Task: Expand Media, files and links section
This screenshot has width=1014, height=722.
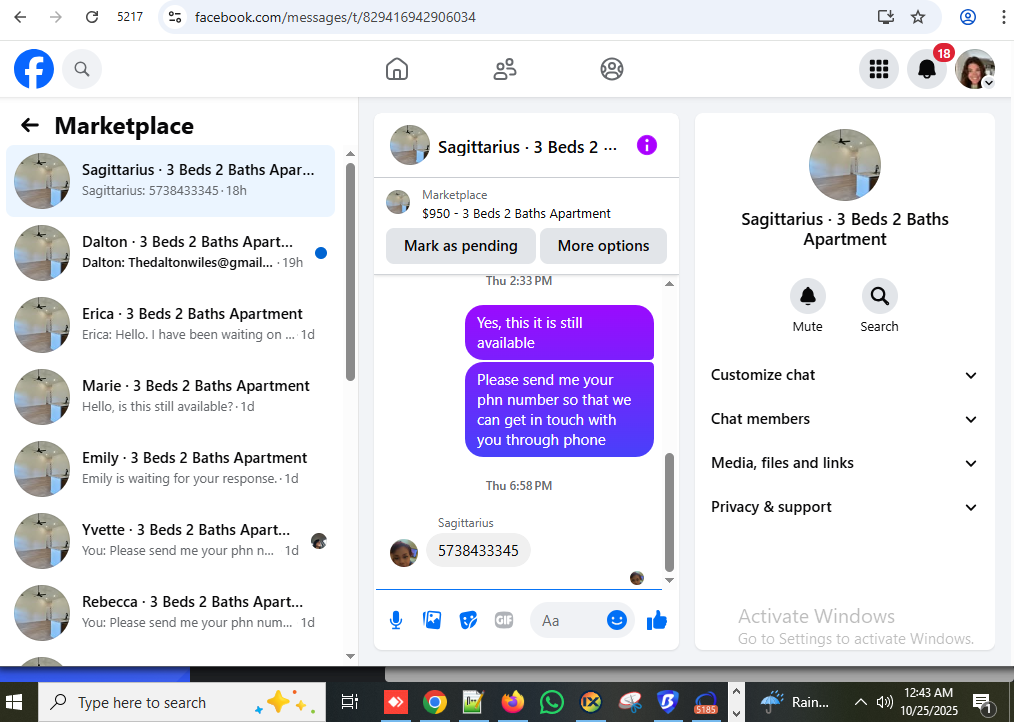Action: click(x=845, y=463)
